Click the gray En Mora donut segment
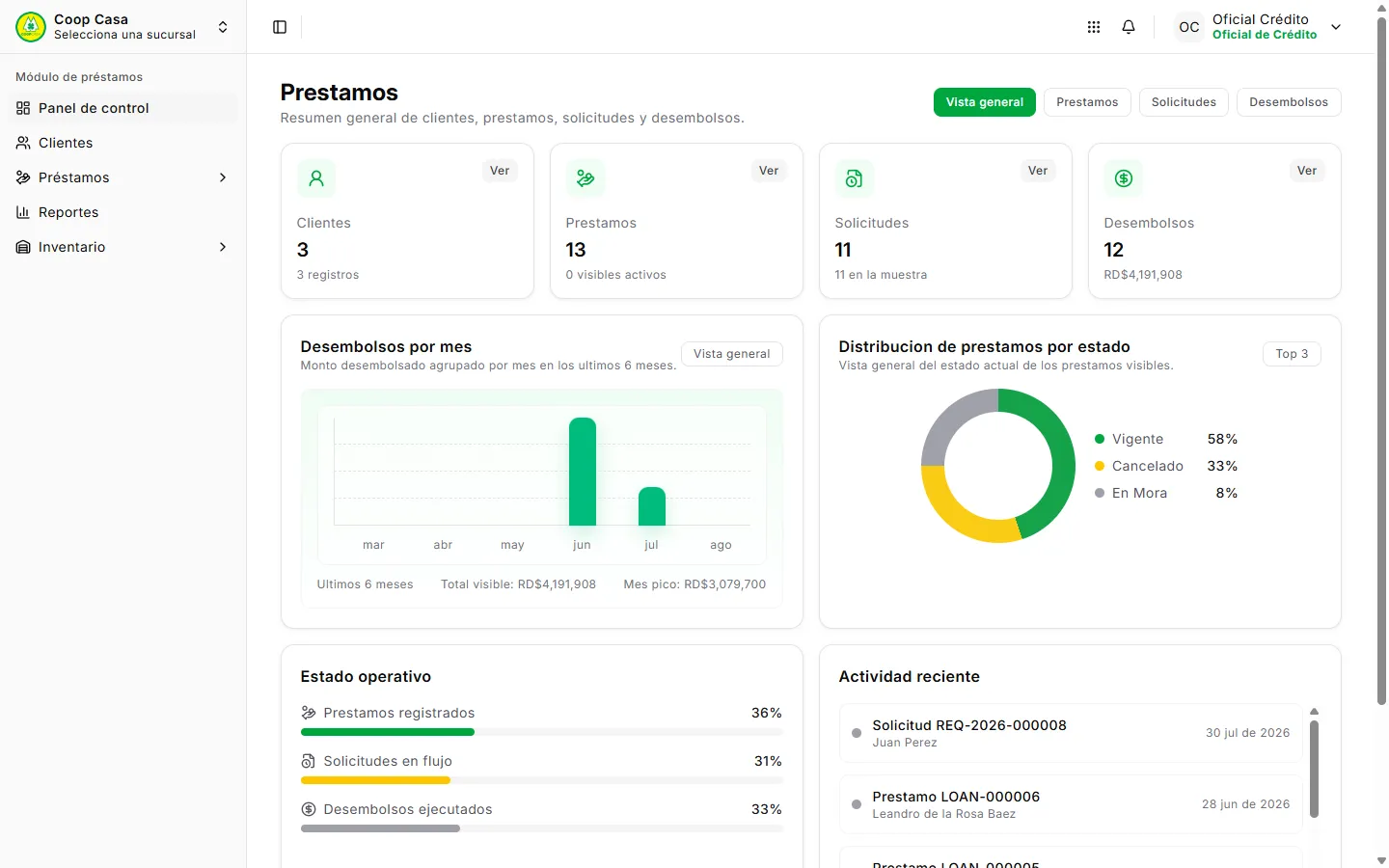1389x868 pixels. 950,417
